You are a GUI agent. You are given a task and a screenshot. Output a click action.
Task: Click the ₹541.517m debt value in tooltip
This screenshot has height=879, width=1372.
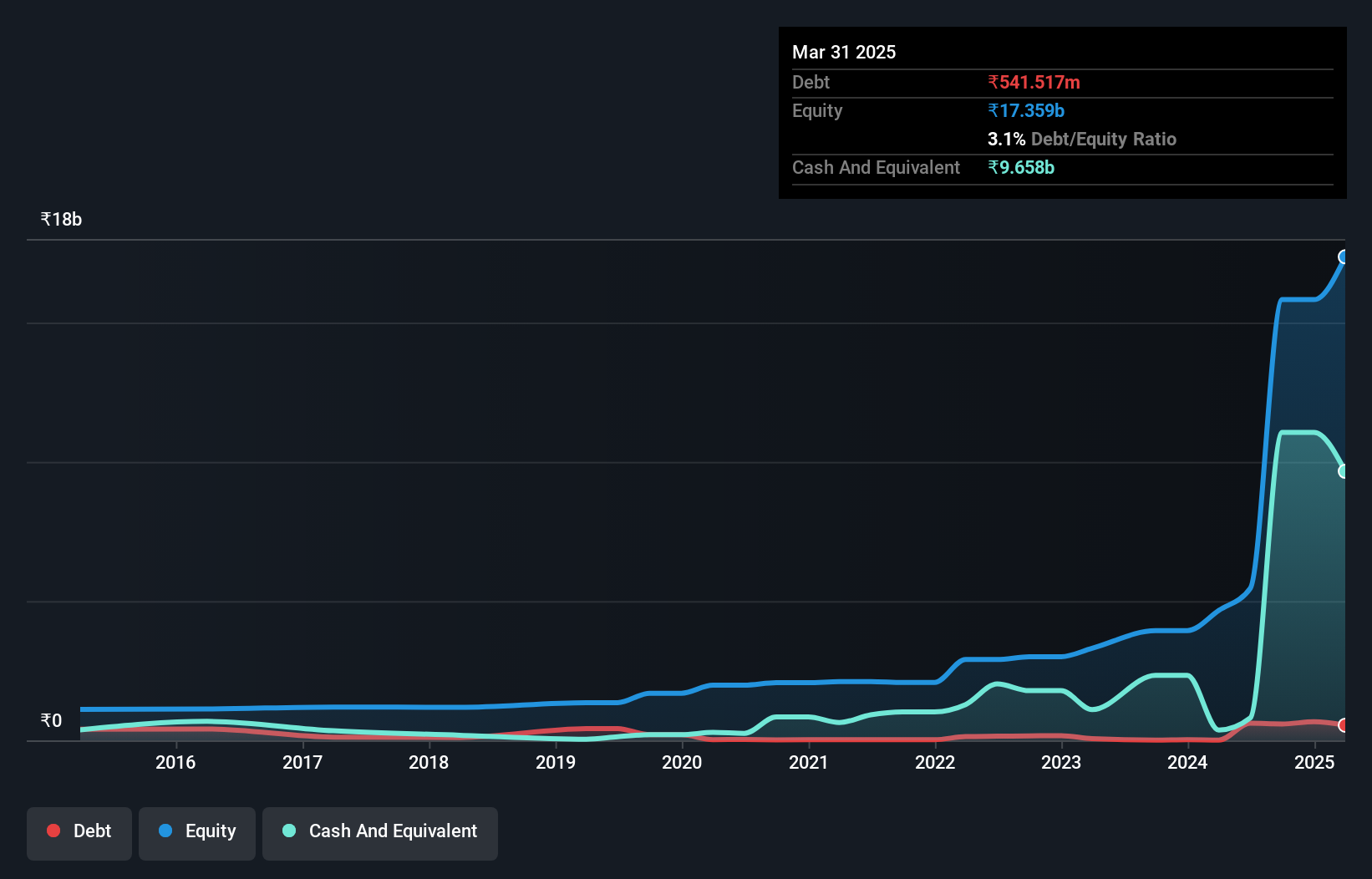click(1034, 82)
